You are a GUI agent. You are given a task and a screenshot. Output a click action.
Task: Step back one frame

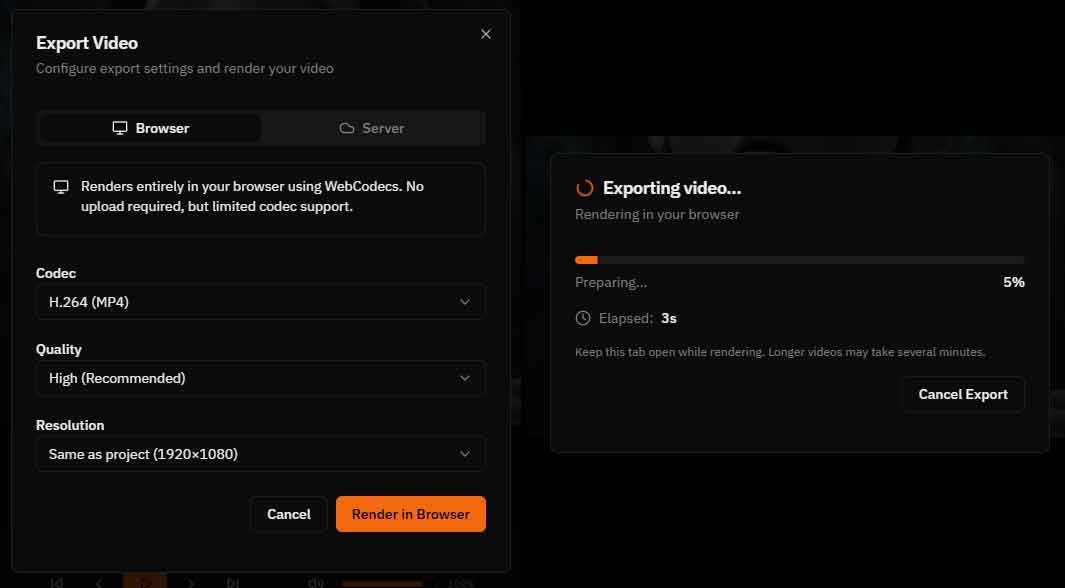99,582
